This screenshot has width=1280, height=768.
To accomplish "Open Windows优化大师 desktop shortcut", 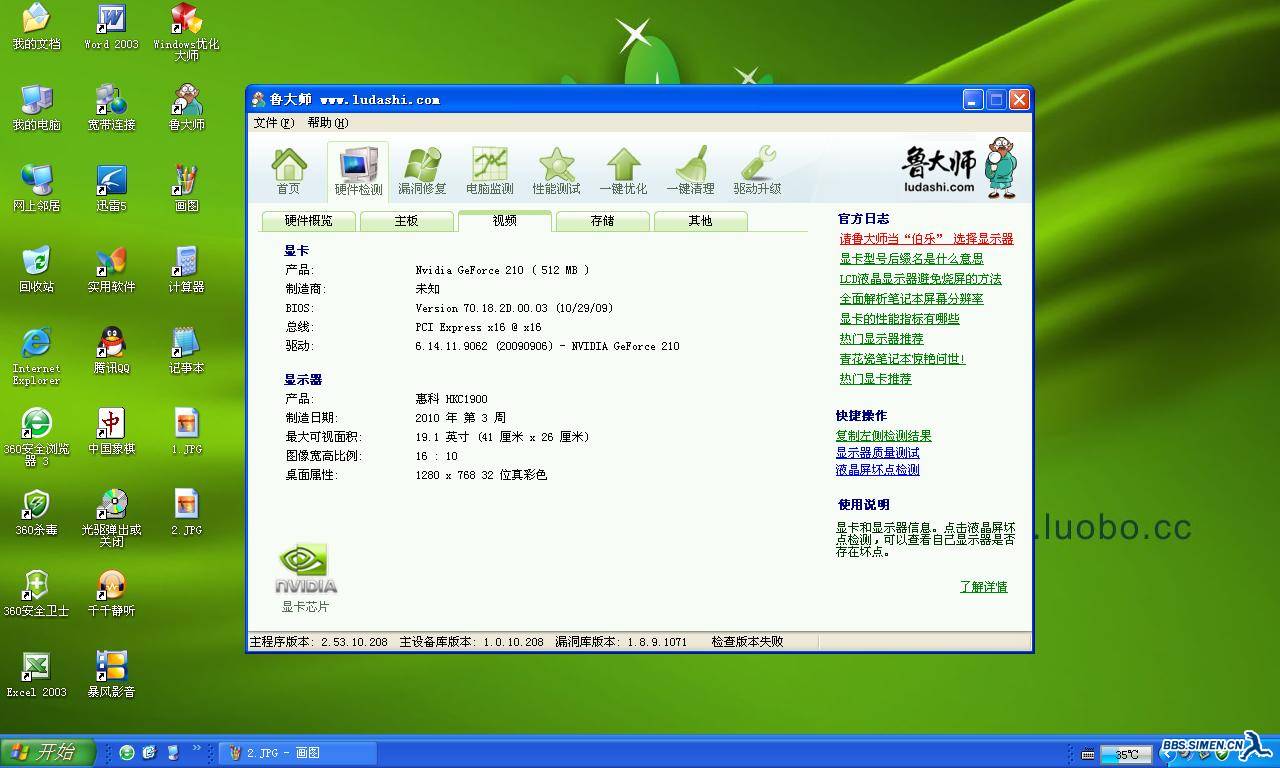I will click(186, 32).
